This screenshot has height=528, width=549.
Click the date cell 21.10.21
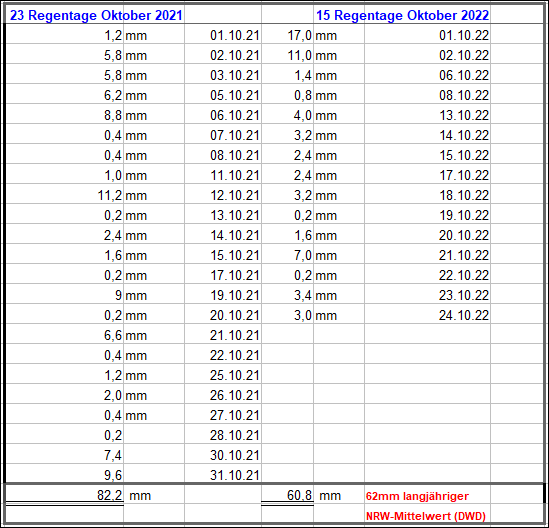(235, 335)
